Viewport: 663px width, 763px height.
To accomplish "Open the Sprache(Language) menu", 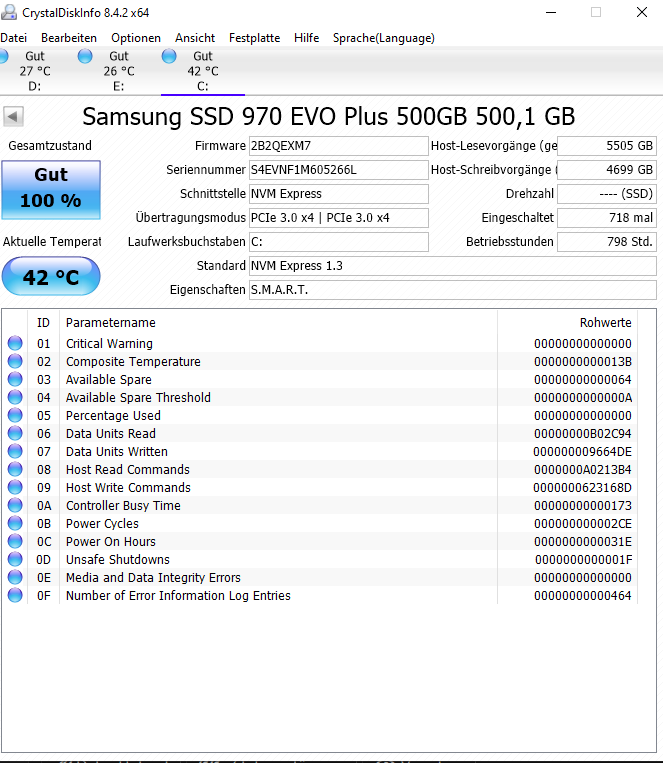I will click(x=384, y=38).
